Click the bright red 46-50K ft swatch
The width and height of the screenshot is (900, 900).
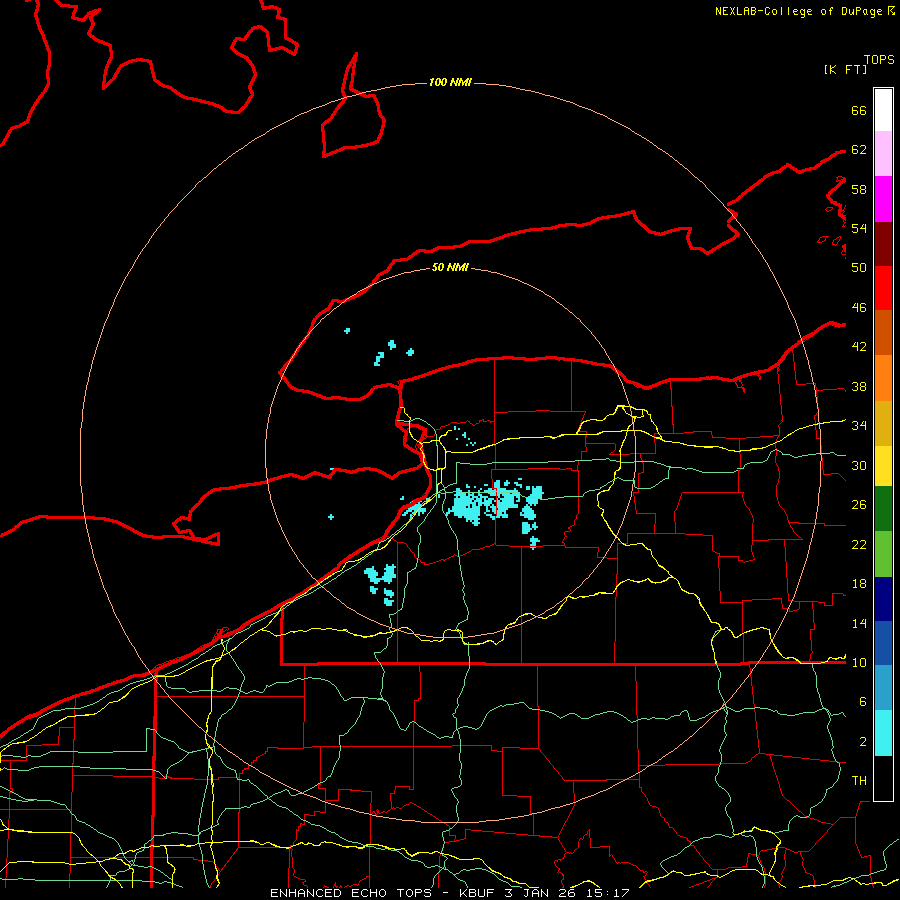[883, 288]
